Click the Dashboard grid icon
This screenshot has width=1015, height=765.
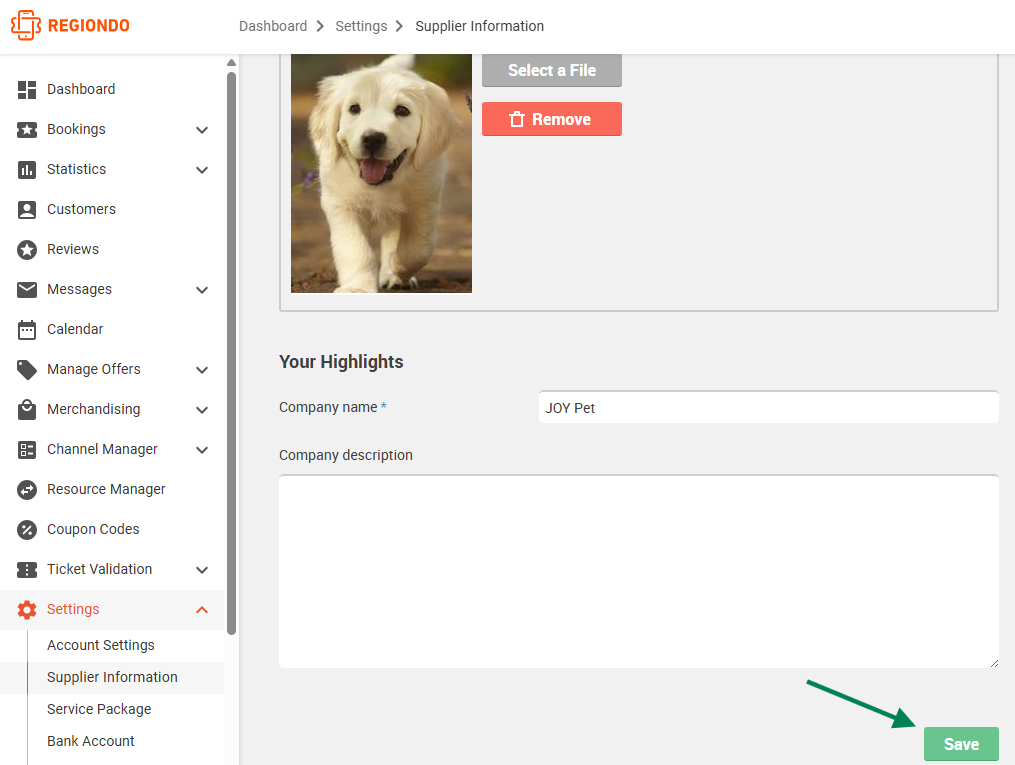pyautogui.click(x=27, y=89)
